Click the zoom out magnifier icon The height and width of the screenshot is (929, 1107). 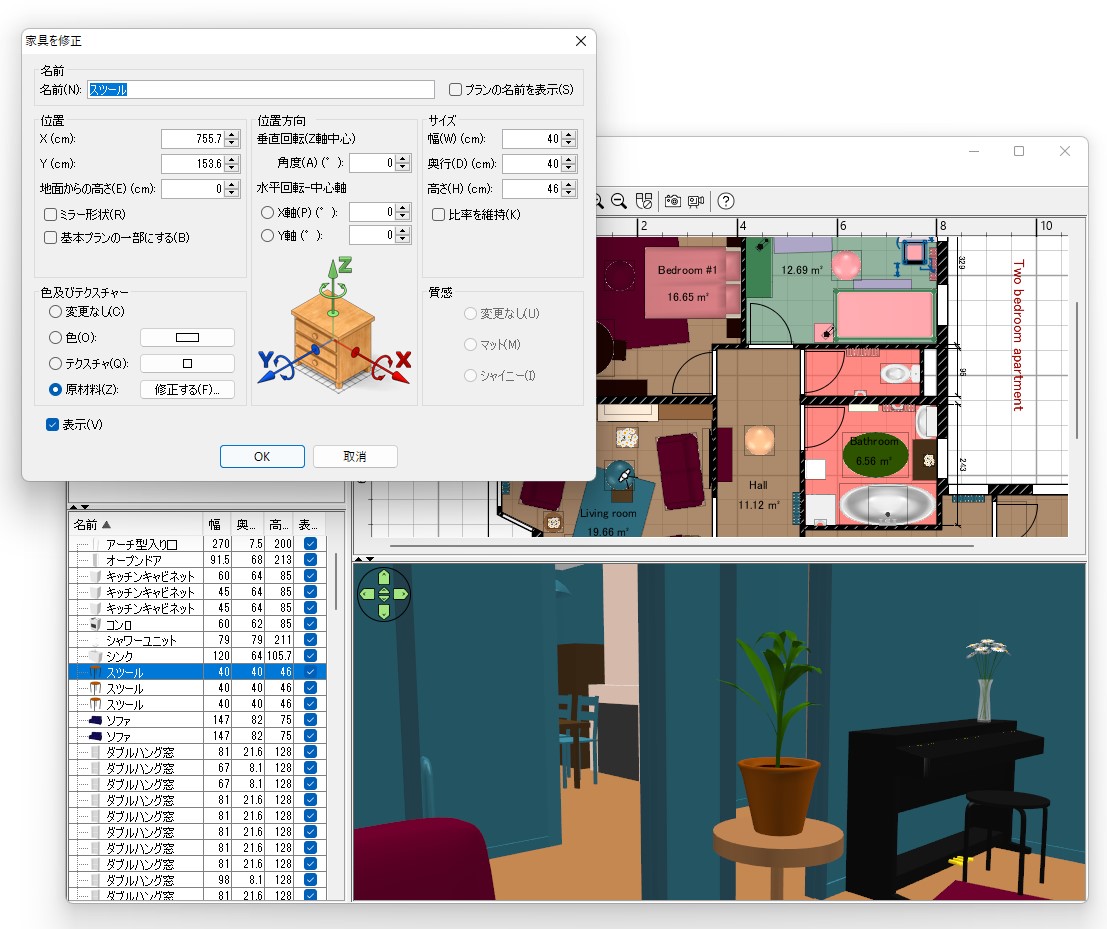tap(618, 201)
